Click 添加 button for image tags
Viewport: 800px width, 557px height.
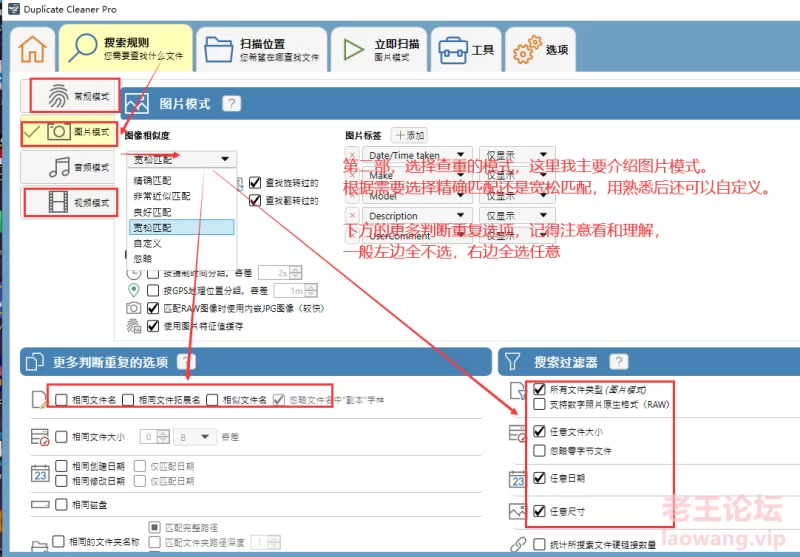[x=409, y=135]
